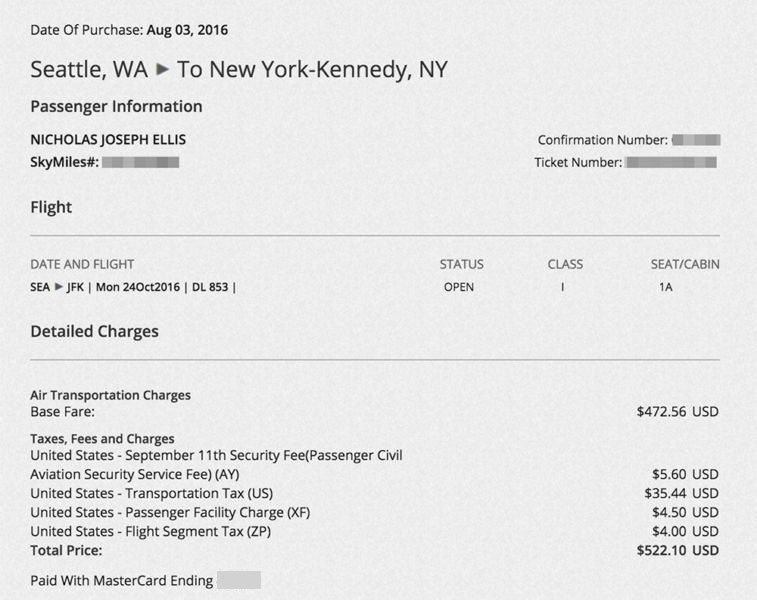Click the blurred Ticket Number value

[x=671, y=162]
